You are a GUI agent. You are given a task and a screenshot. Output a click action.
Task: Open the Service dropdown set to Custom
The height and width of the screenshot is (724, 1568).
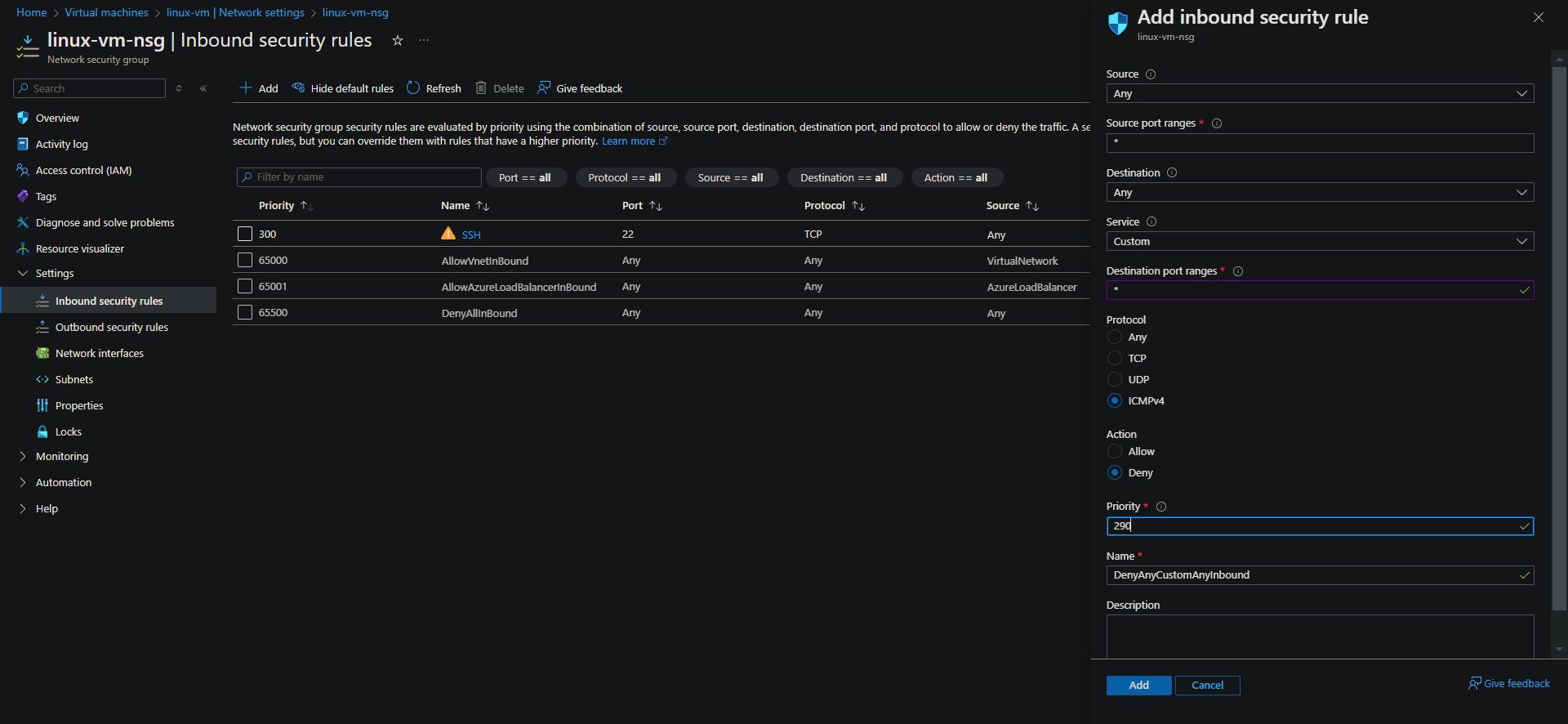pos(1320,241)
